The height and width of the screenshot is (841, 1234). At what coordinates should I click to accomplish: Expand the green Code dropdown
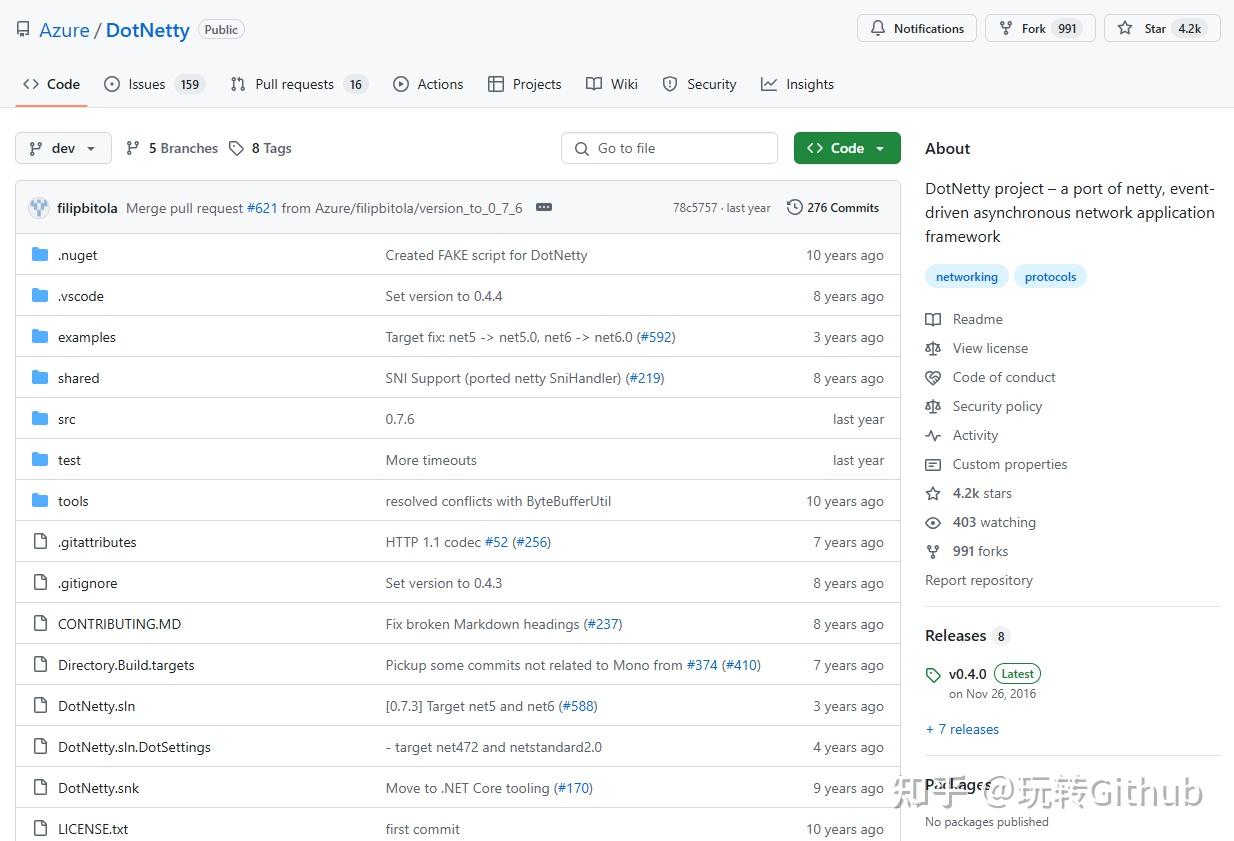coord(847,148)
